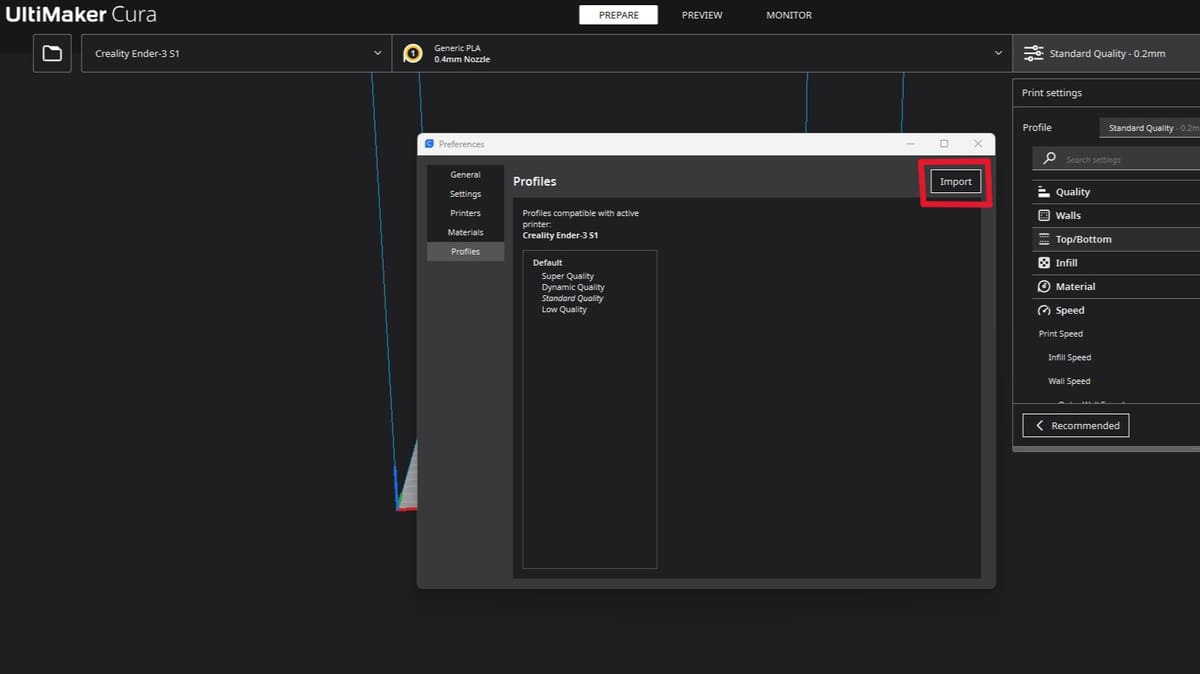Expand the Infill settings section
Viewport: 1200px width, 674px height.
(x=1115, y=263)
